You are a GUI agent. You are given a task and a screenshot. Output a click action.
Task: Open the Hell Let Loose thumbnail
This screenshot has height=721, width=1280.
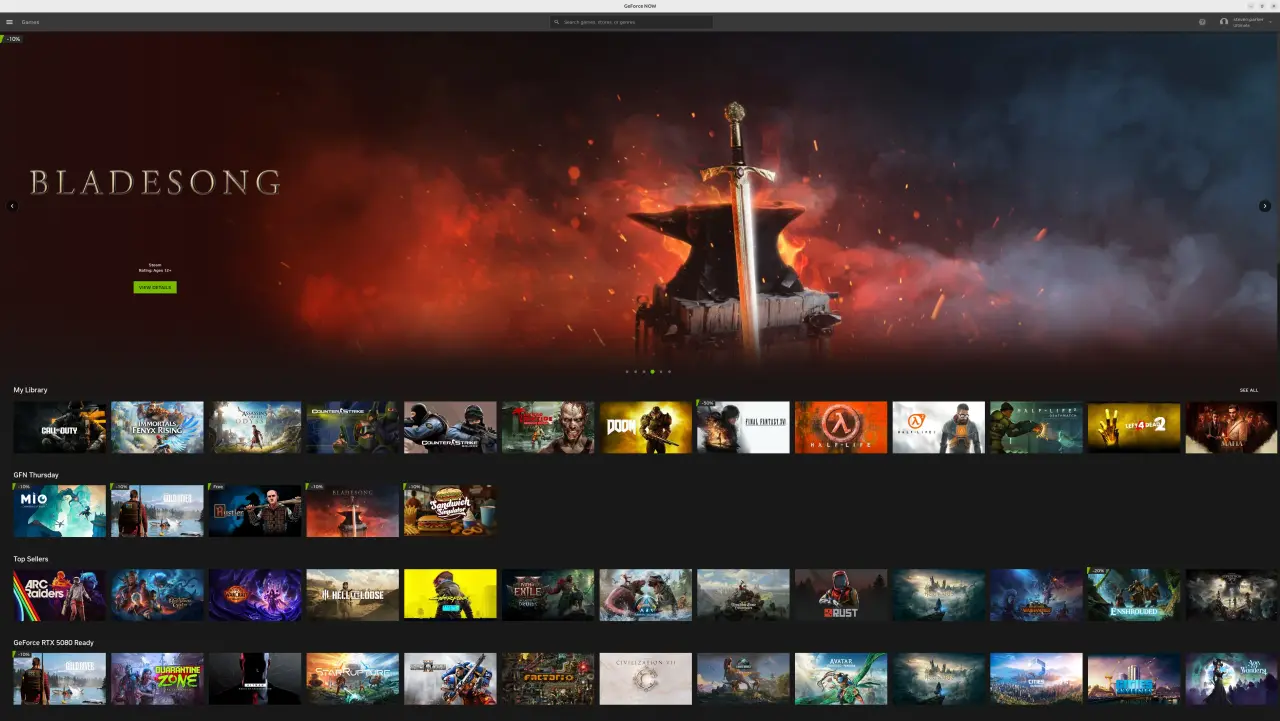(x=352, y=595)
